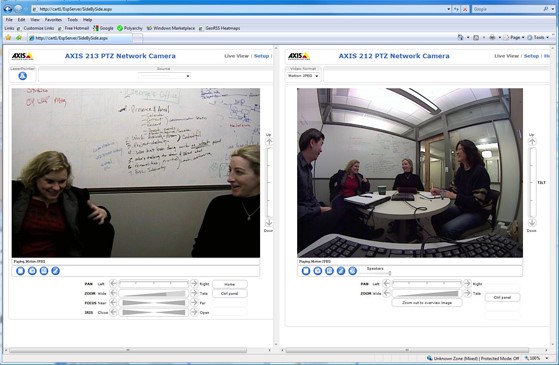Click Ctrl panel button on AXIS 213
Screen dimensions: 559x365
pyautogui.click(x=230, y=293)
